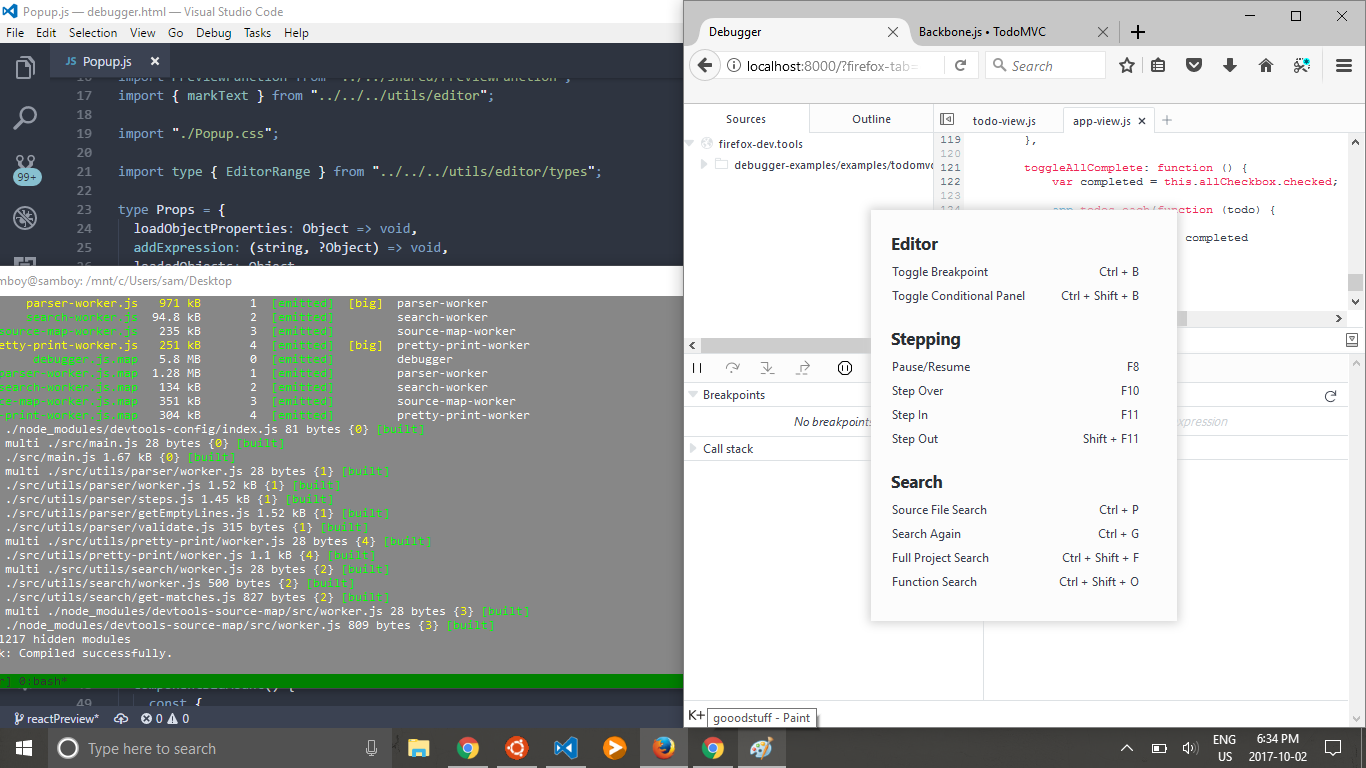Image resolution: width=1366 pixels, height=768 pixels.
Task: Show hidden tray icons chevron
Action: pos(1127,748)
